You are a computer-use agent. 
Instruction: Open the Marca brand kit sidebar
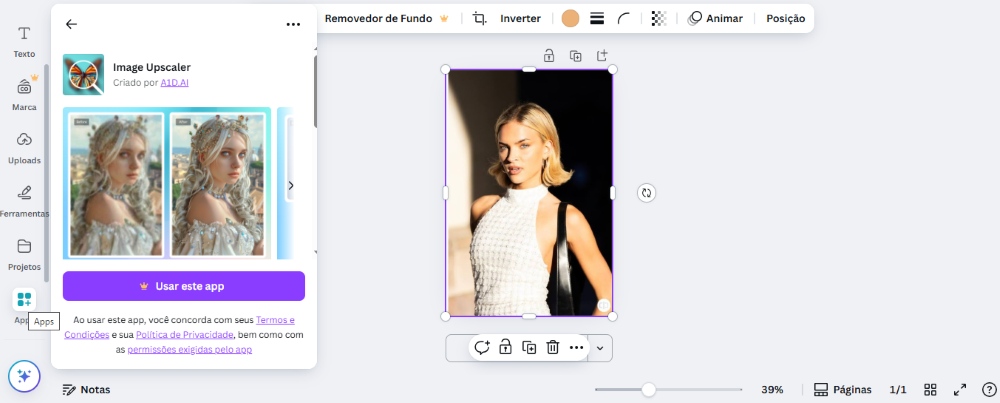[24, 94]
